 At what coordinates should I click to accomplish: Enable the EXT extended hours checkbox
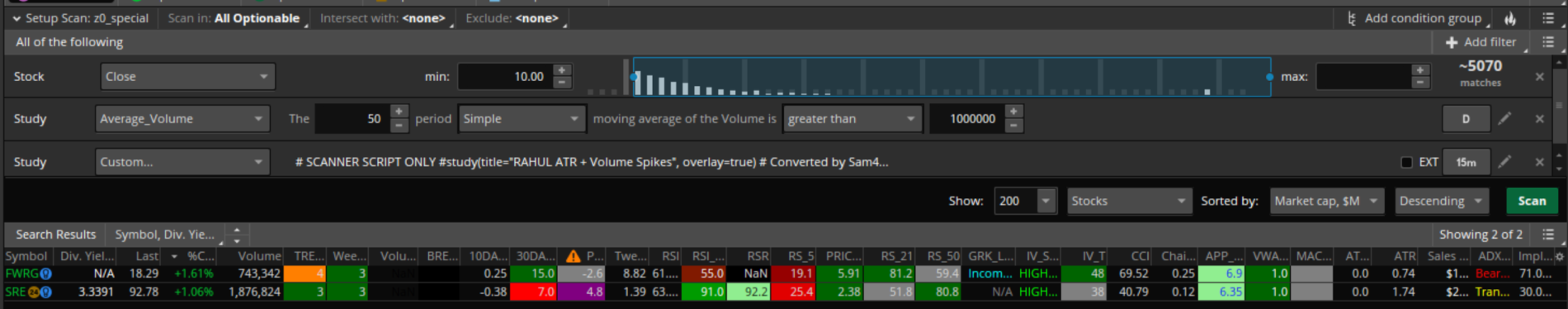(1406, 162)
